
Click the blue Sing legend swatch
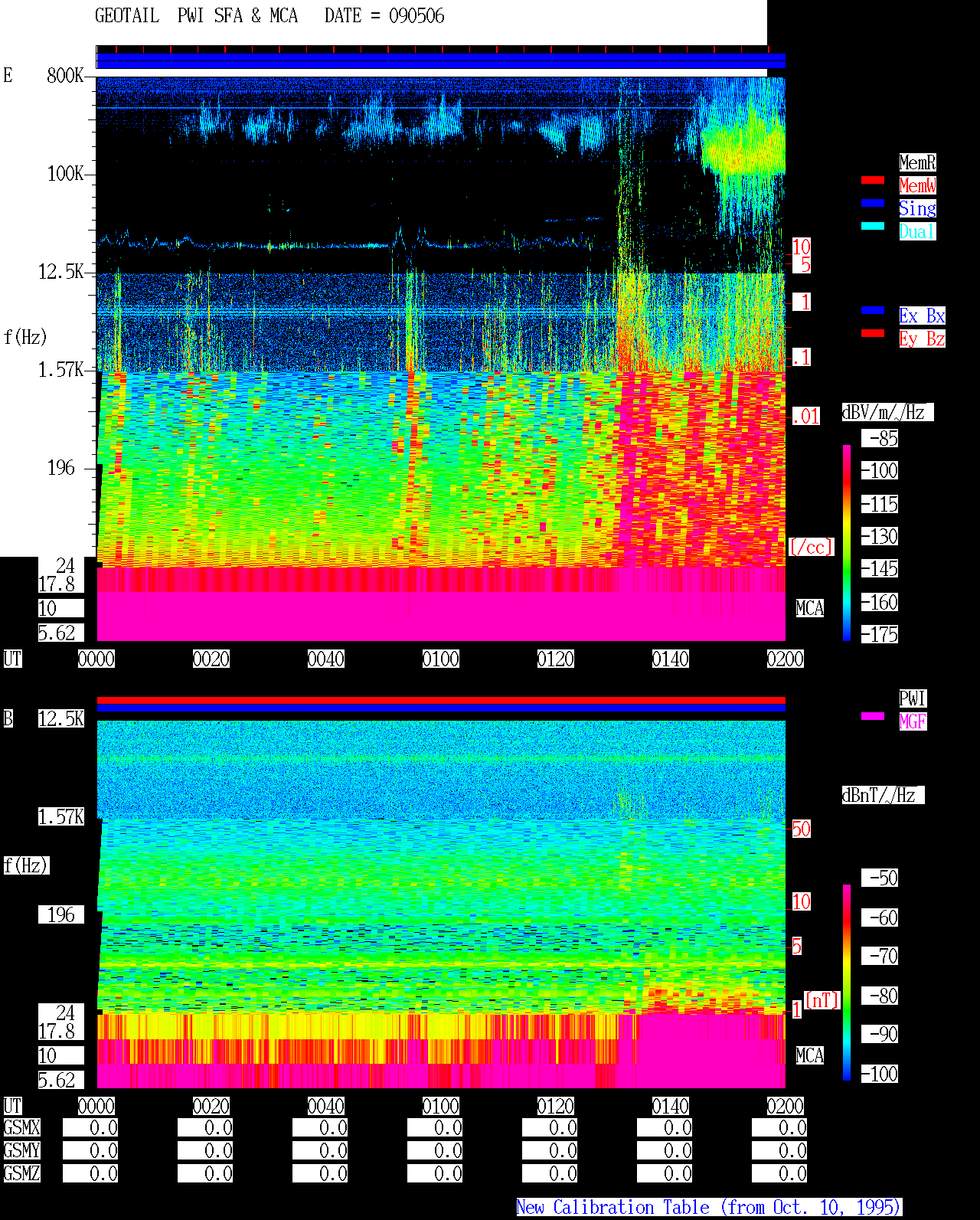873,203
